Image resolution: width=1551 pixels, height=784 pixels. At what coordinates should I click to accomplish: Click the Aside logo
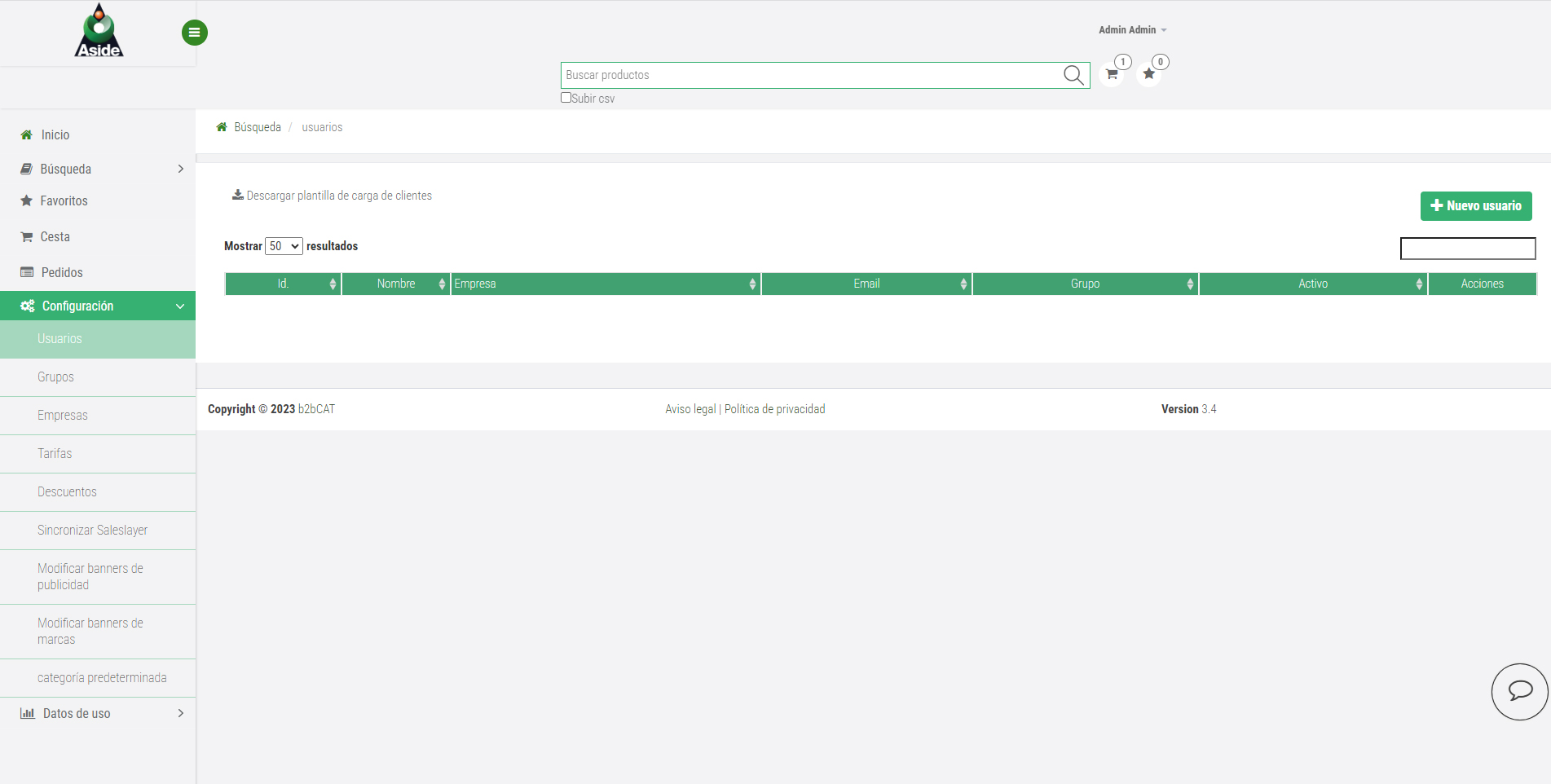99,32
